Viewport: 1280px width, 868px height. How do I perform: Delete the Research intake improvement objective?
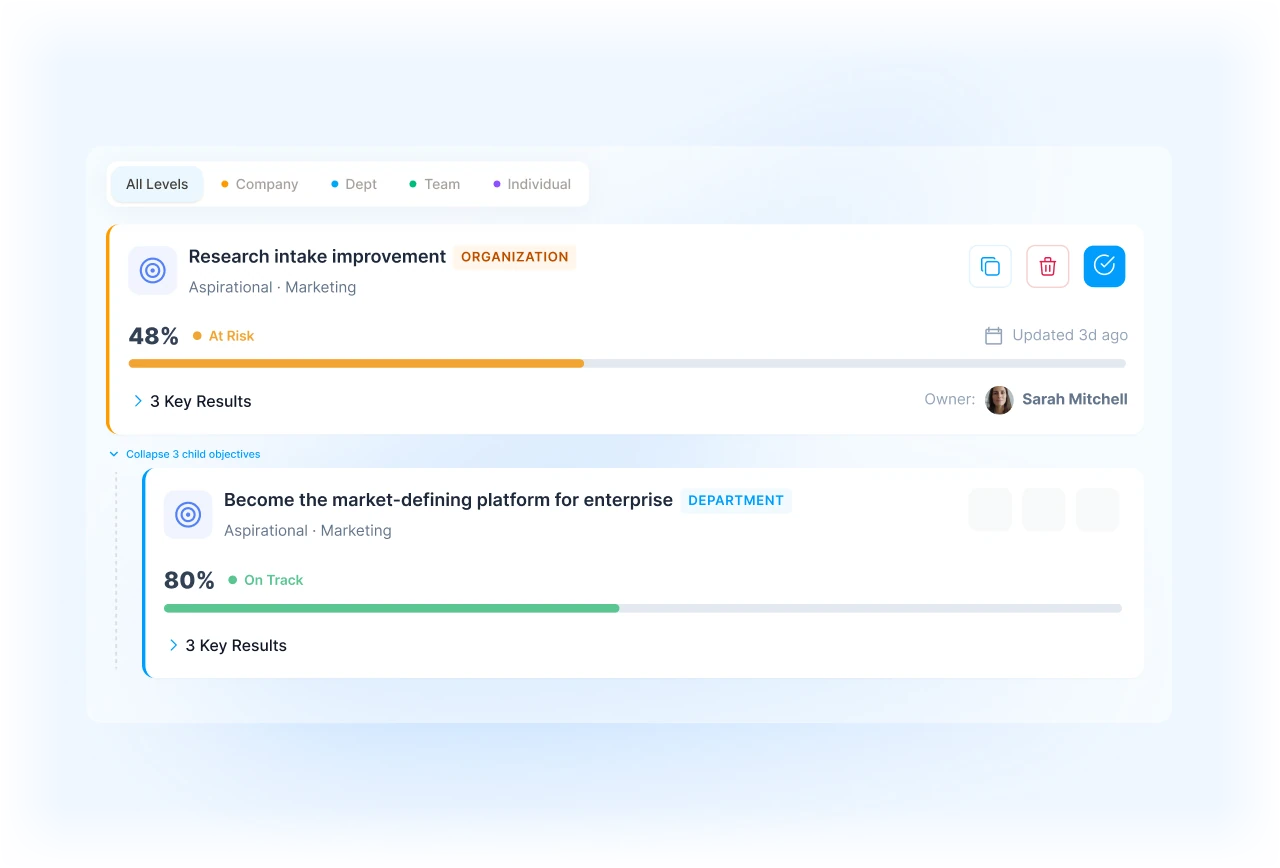coord(1048,266)
